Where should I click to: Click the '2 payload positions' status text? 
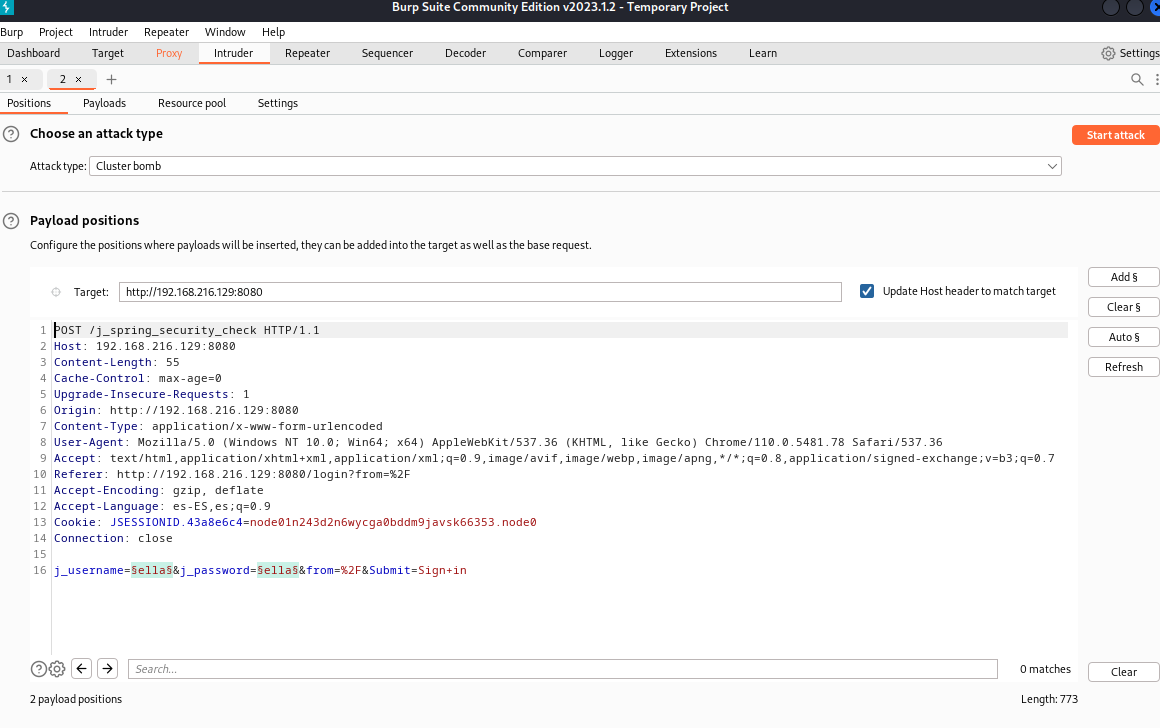[x=76, y=699]
